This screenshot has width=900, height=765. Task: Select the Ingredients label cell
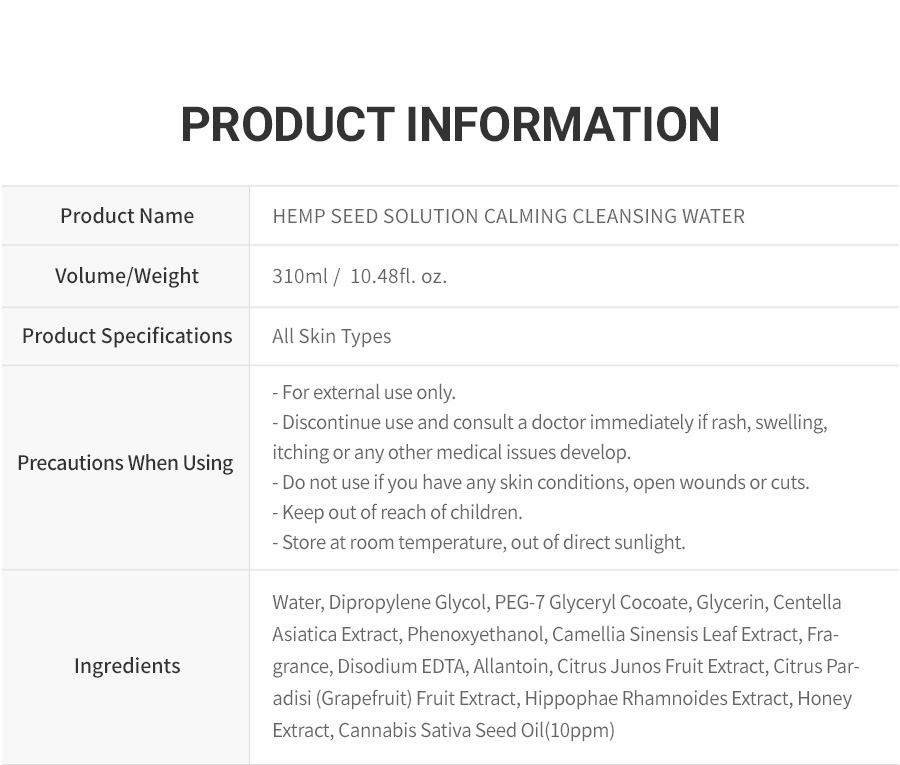[x=126, y=666]
